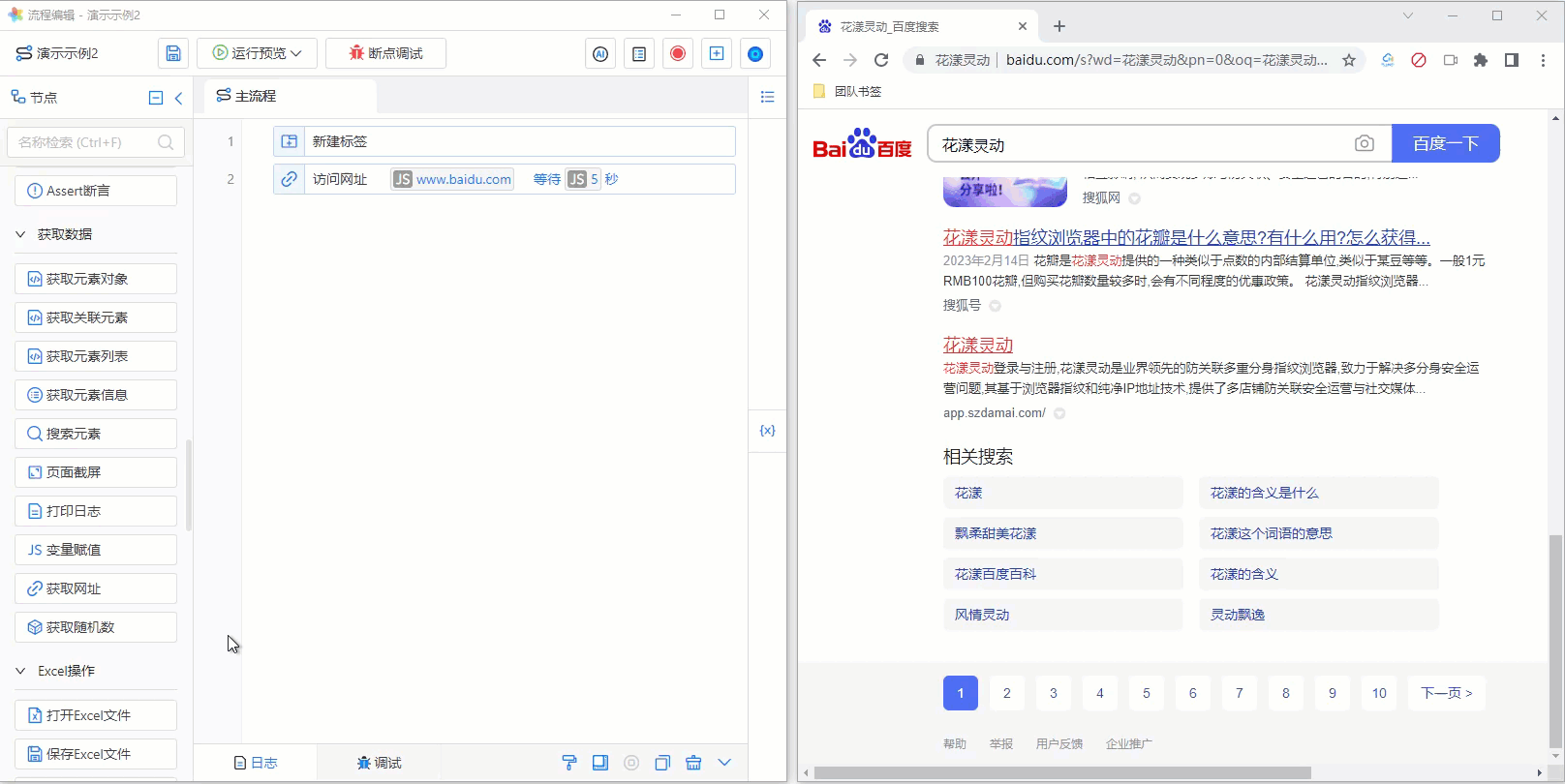
Task: Bookmark this page with the star icon
Action: pyautogui.click(x=1349, y=60)
